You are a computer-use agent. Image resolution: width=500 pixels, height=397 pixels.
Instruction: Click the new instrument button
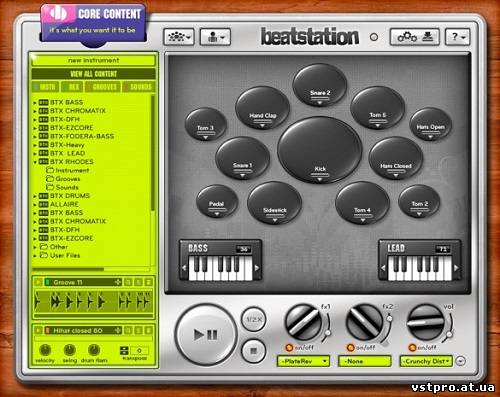point(93,60)
